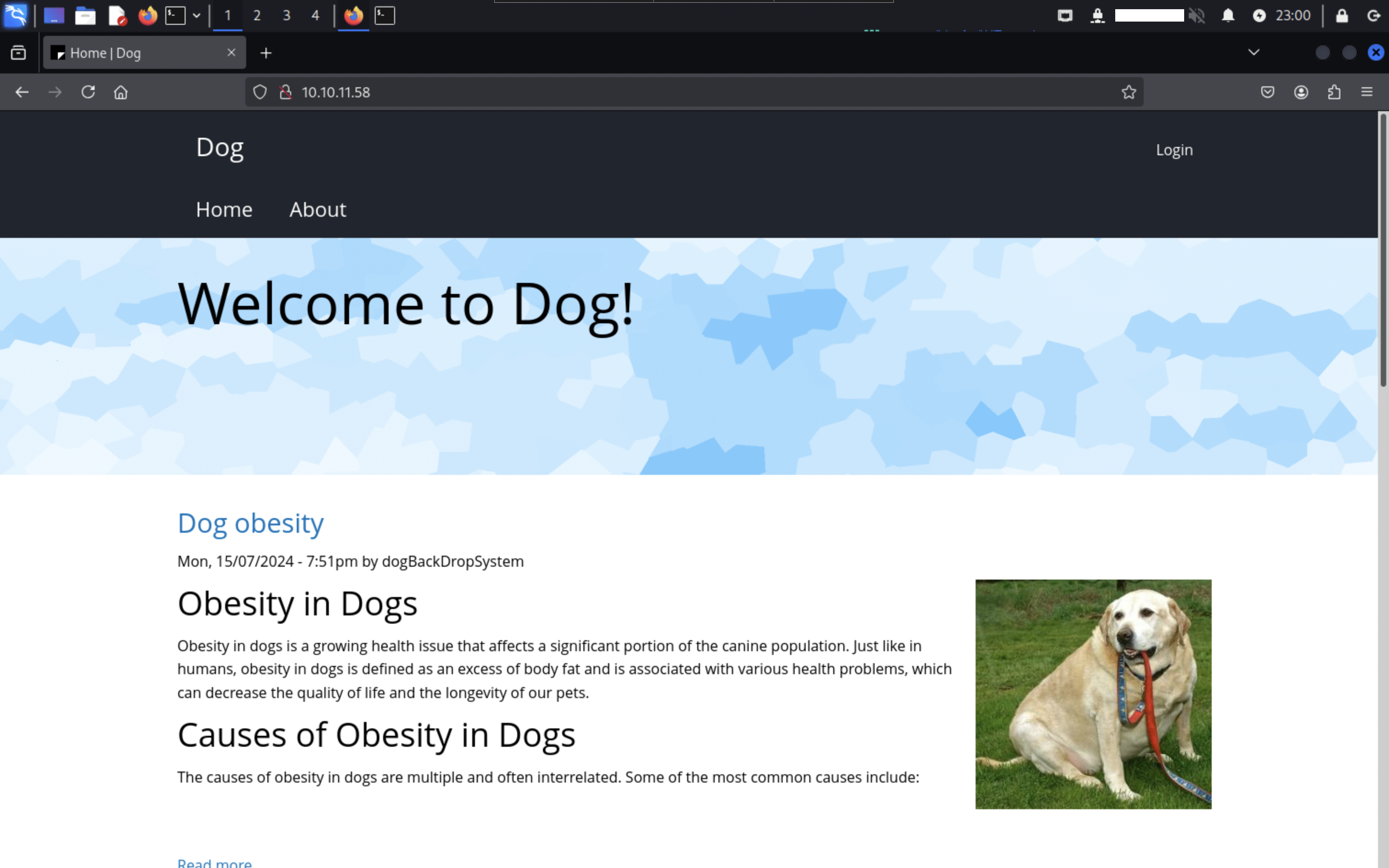Open the Dog obesity article link

point(250,523)
